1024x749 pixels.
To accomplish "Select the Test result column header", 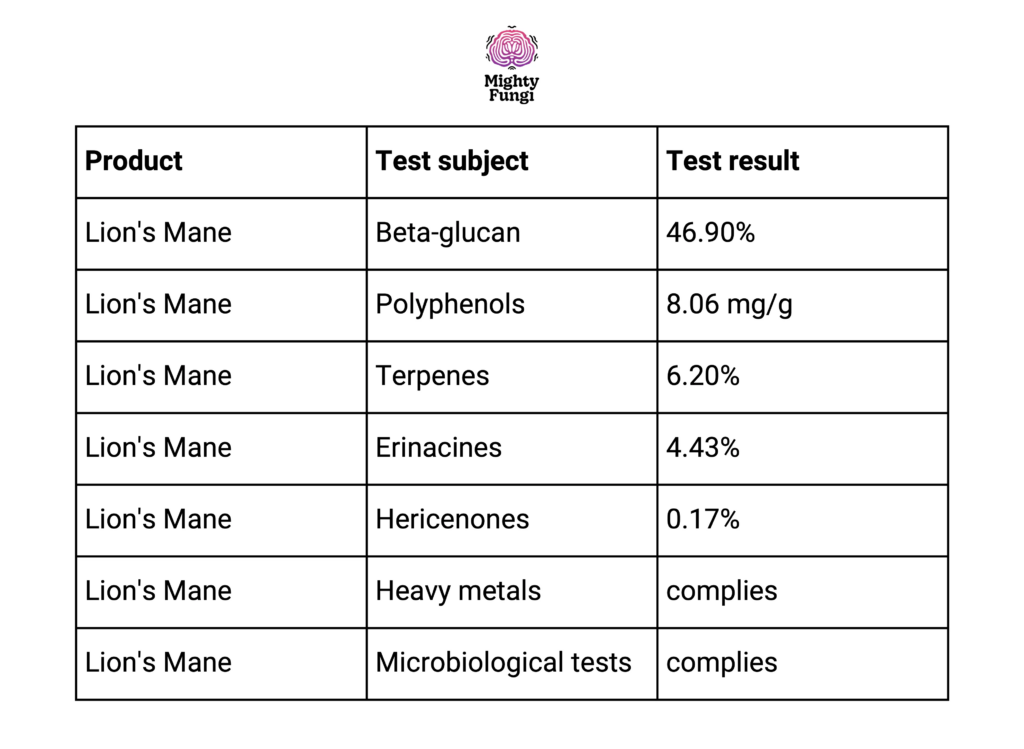I will pos(803,162).
